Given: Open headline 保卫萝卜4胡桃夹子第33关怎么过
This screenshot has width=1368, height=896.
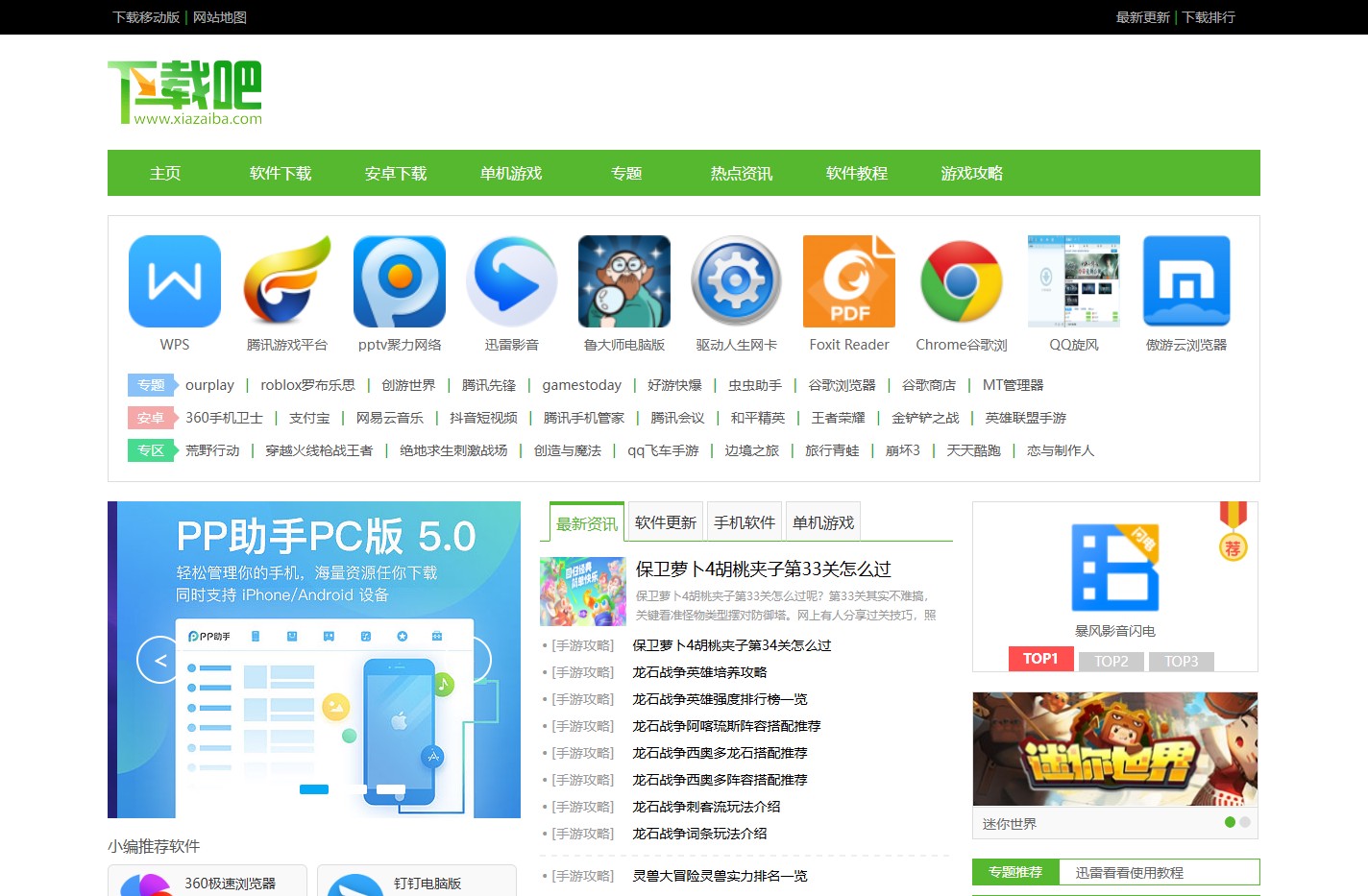Looking at the screenshot, I should click(764, 569).
